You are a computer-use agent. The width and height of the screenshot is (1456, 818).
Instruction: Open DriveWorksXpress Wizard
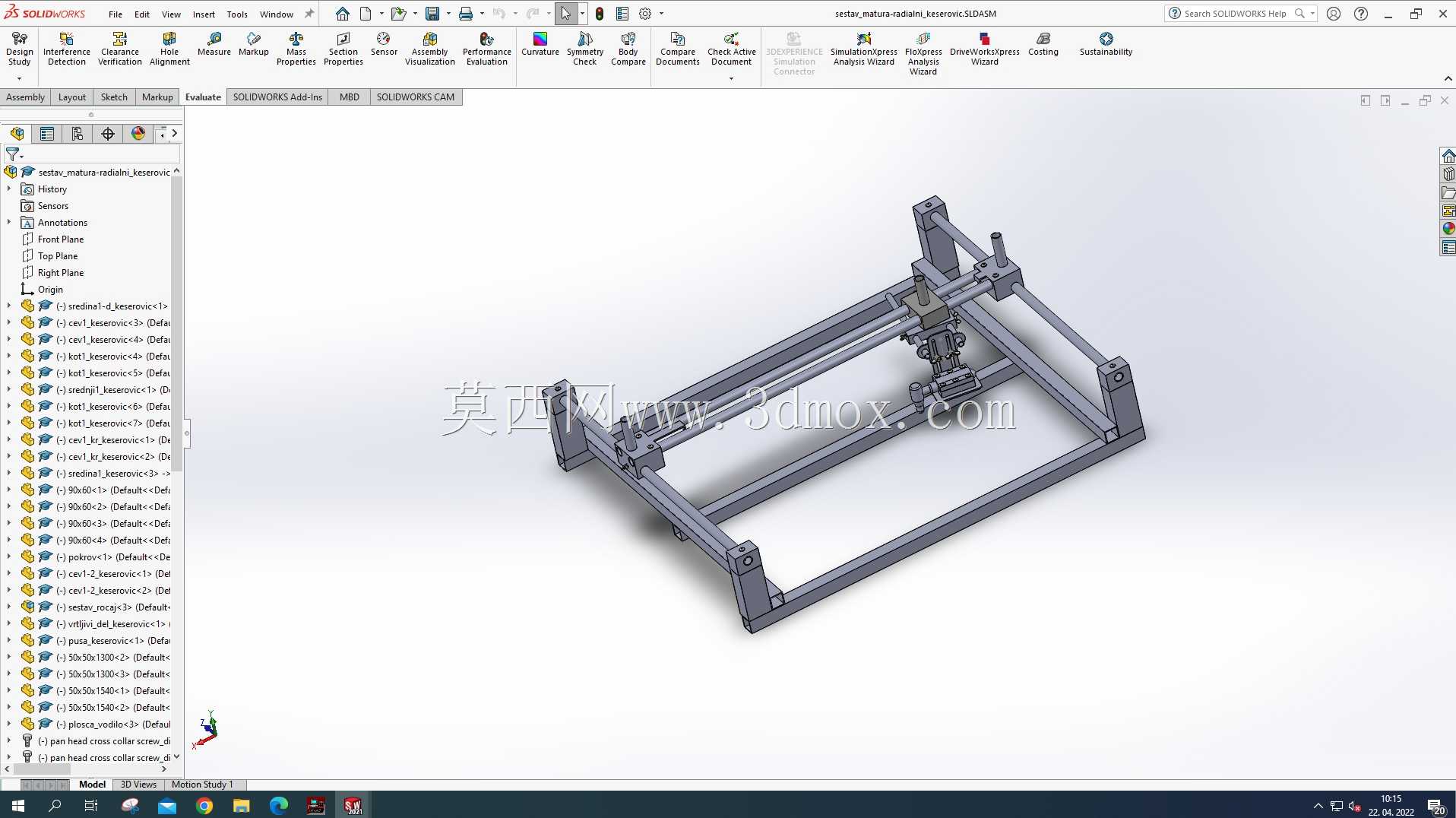pyautogui.click(x=985, y=49)
